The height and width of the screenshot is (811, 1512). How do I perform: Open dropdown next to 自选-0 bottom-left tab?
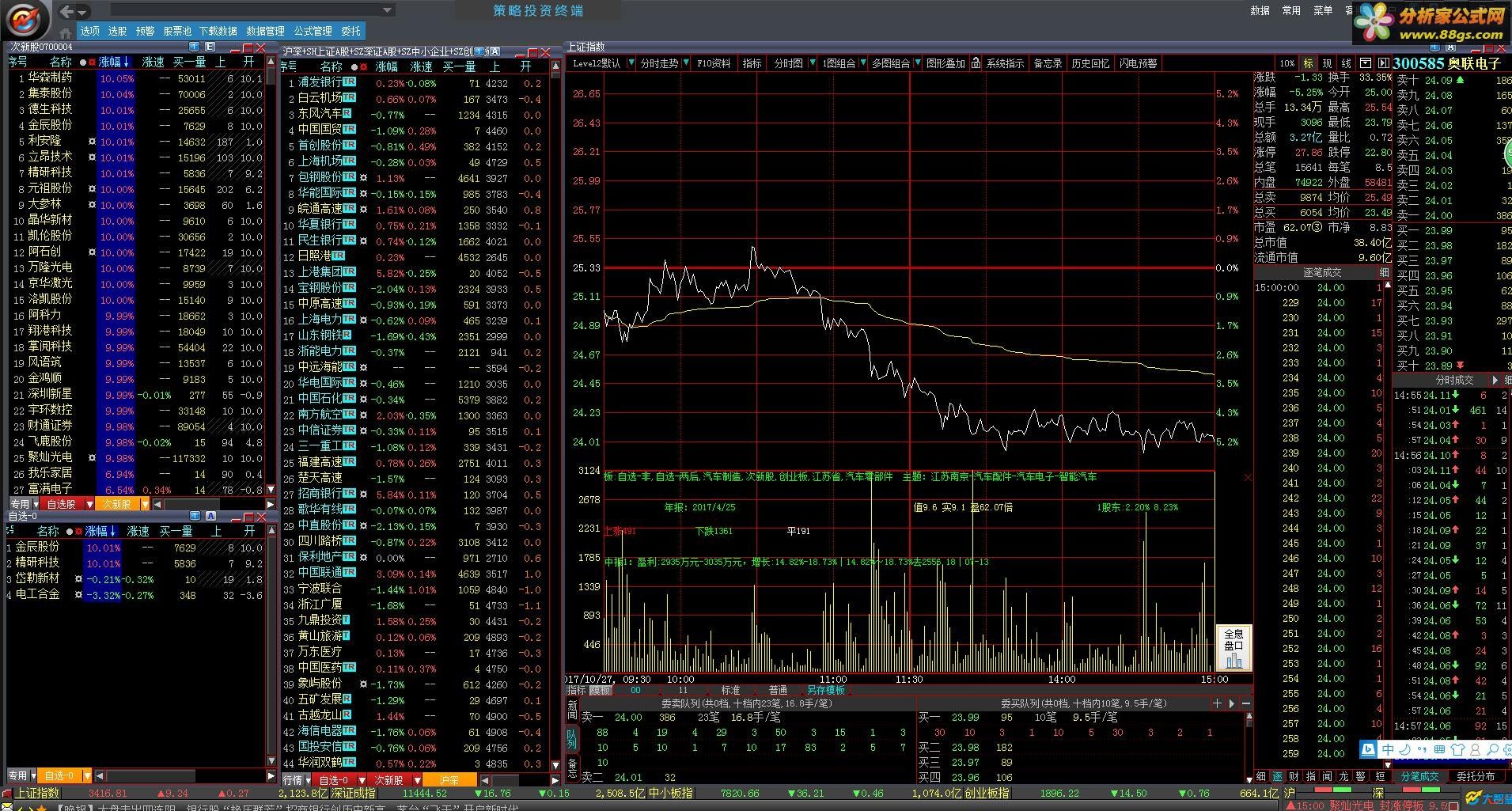tap(87, 776)
